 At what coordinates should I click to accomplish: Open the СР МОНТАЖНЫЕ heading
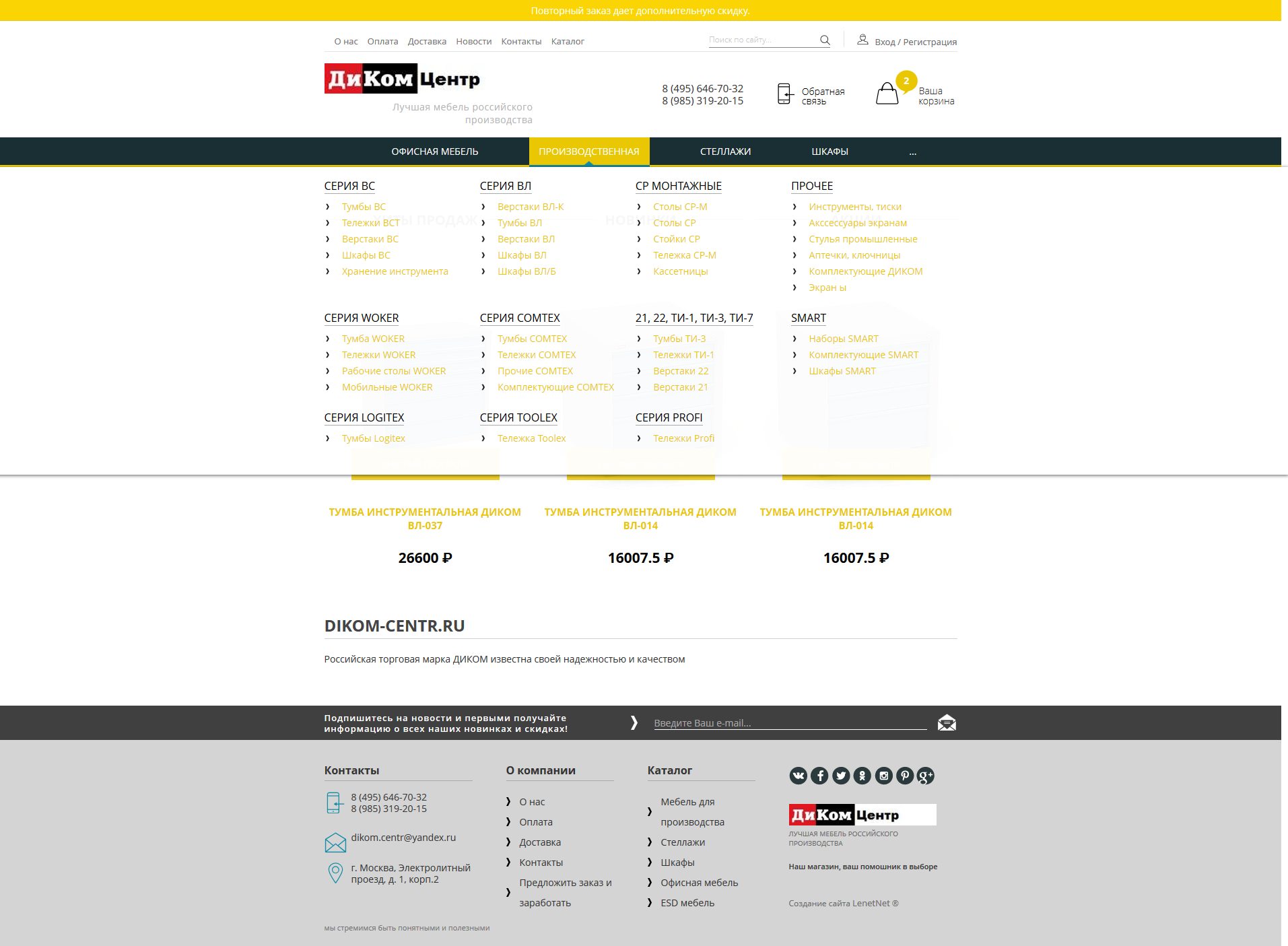[x=679, y=186]
